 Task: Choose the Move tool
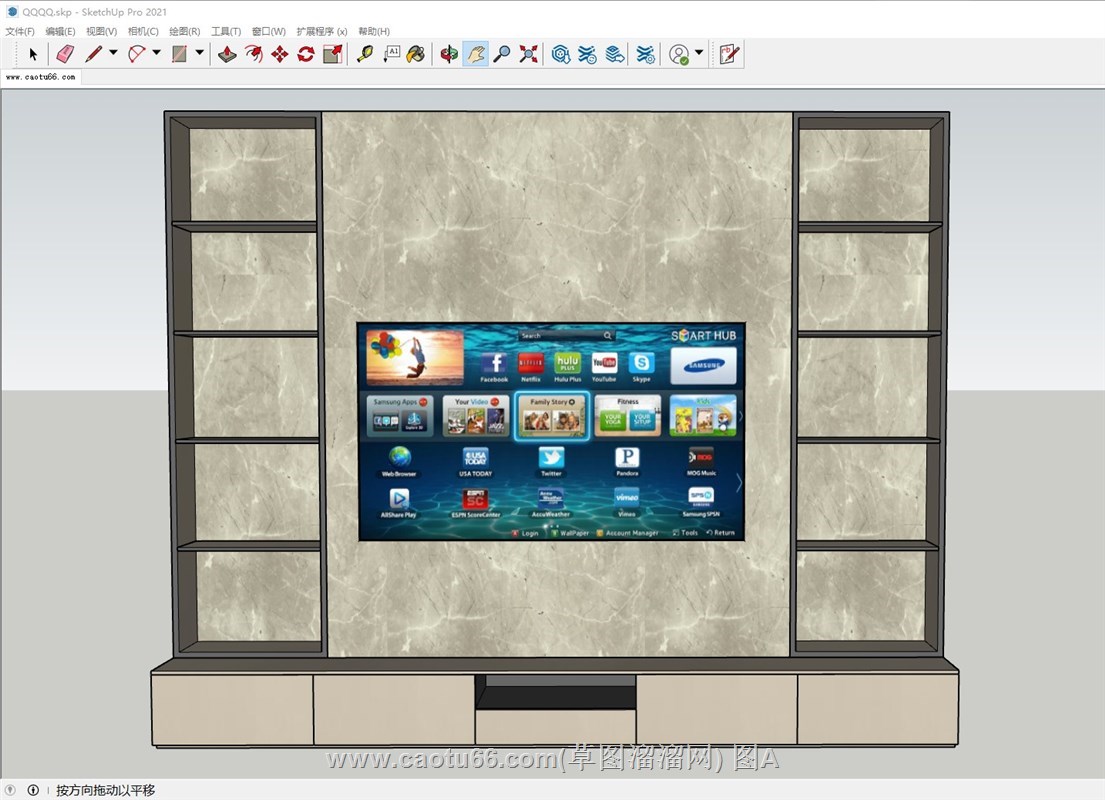280,54
